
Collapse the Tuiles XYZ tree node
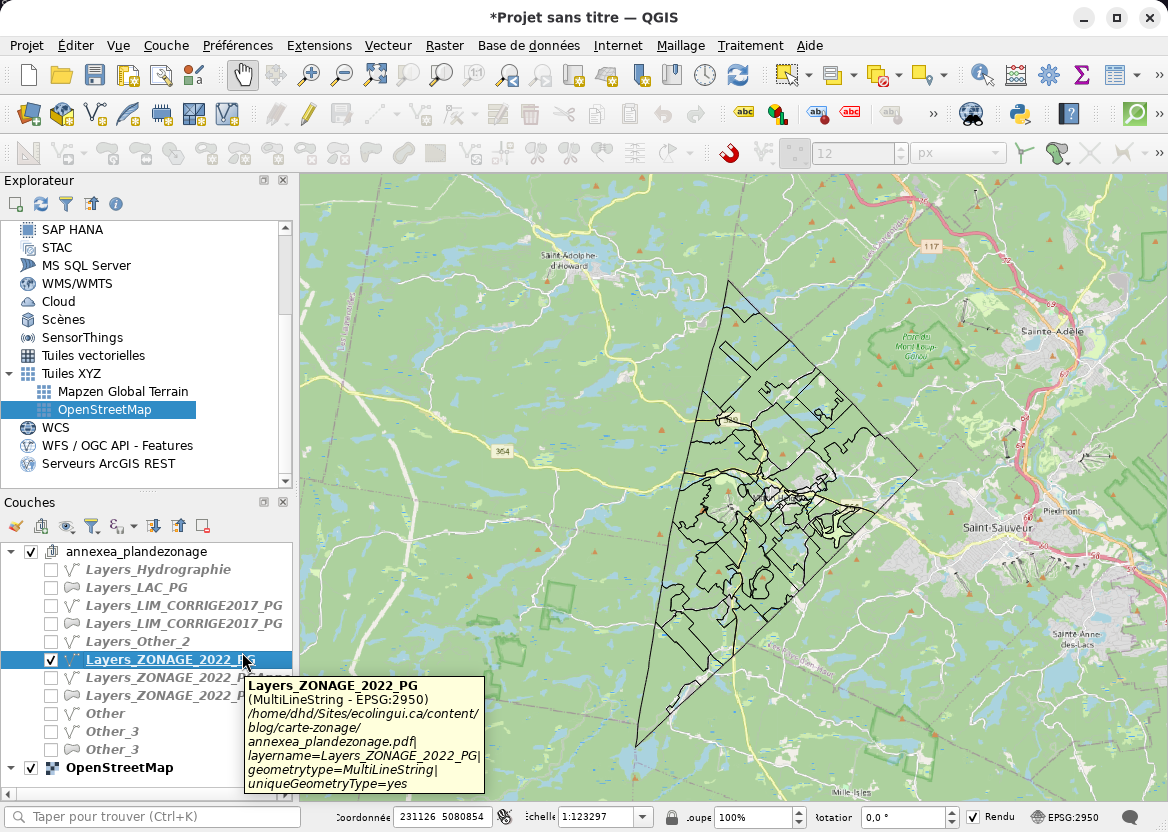coord(10,374)
